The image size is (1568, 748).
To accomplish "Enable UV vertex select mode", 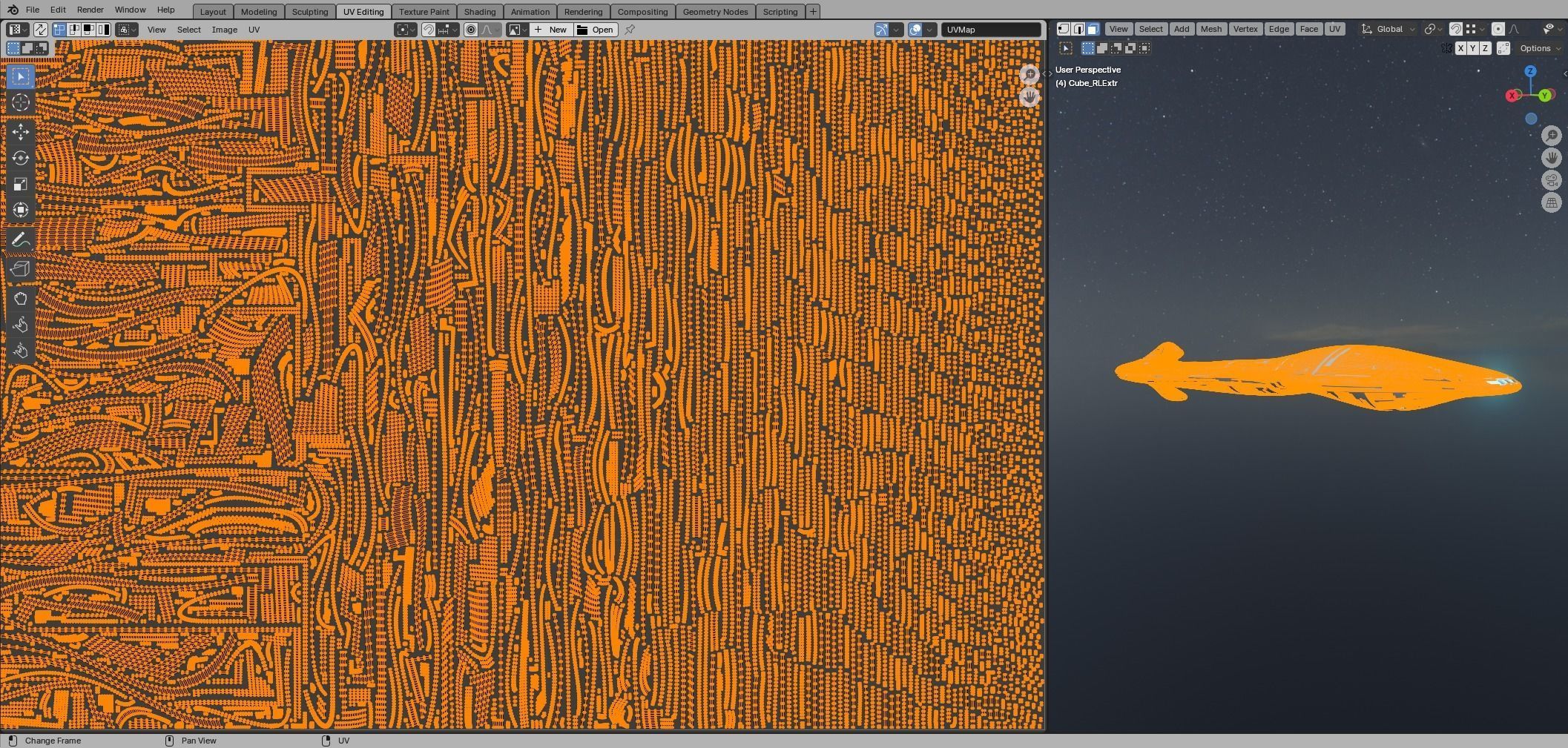I will click(x=59, y=30).
